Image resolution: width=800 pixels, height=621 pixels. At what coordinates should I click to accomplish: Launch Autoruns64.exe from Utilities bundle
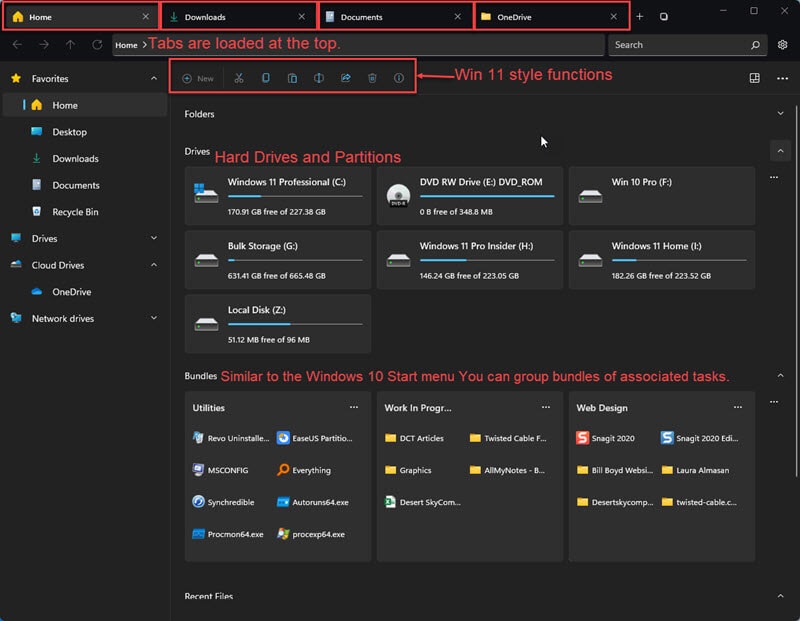pyautogui.click(x=313, y=502)
